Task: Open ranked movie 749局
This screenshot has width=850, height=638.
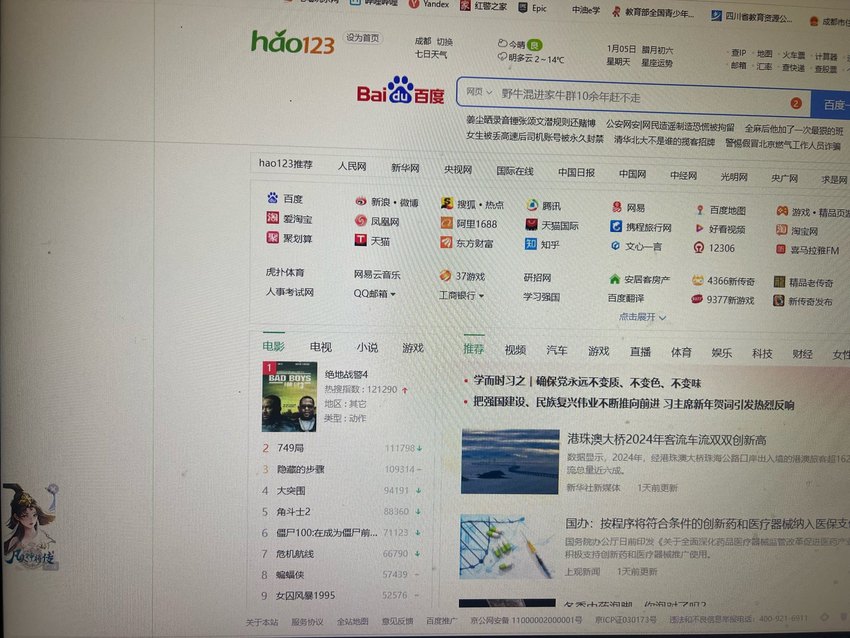Action: (x=290, y=448)
